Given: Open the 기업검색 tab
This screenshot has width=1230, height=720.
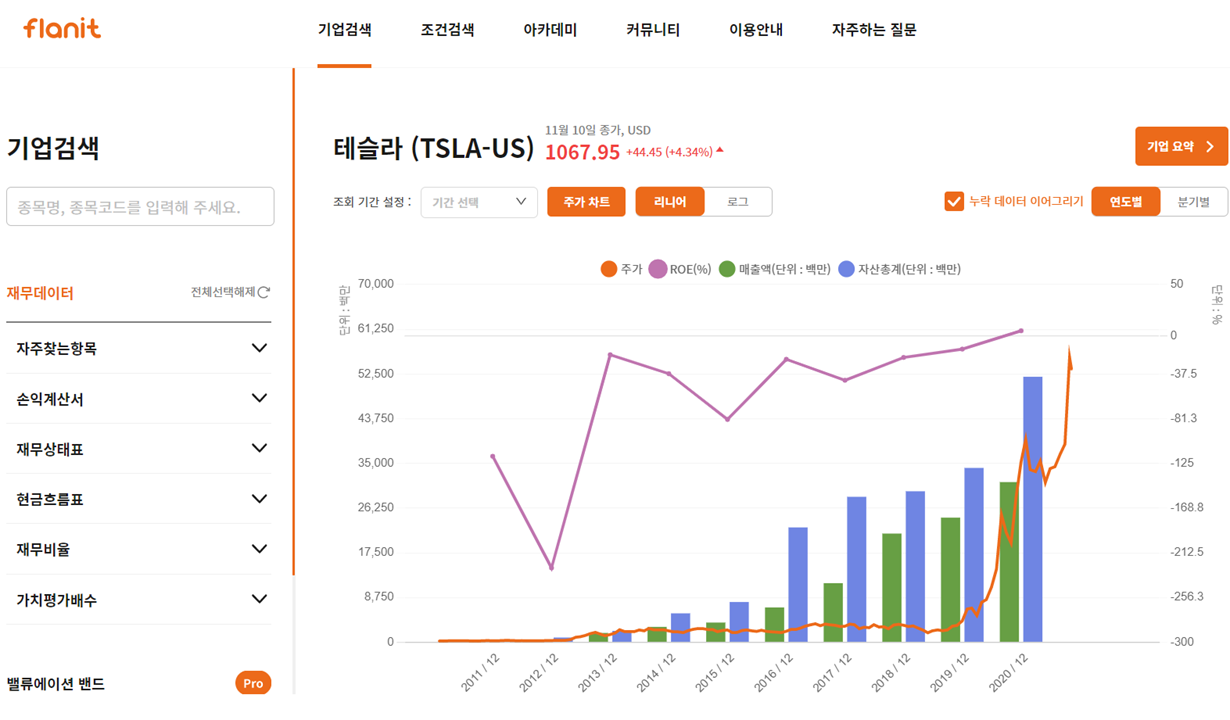Looking at the screenshot, I should (344, 30).
